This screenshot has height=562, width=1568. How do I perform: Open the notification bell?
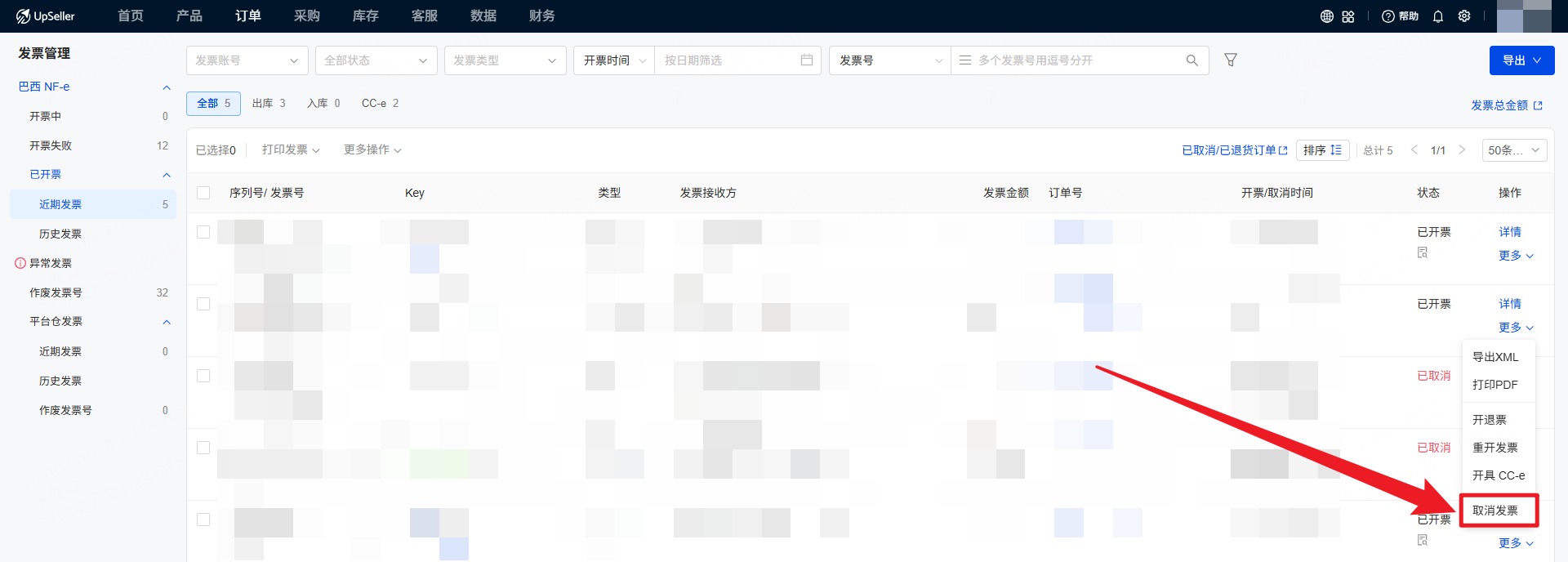(x=1438, y=16)
